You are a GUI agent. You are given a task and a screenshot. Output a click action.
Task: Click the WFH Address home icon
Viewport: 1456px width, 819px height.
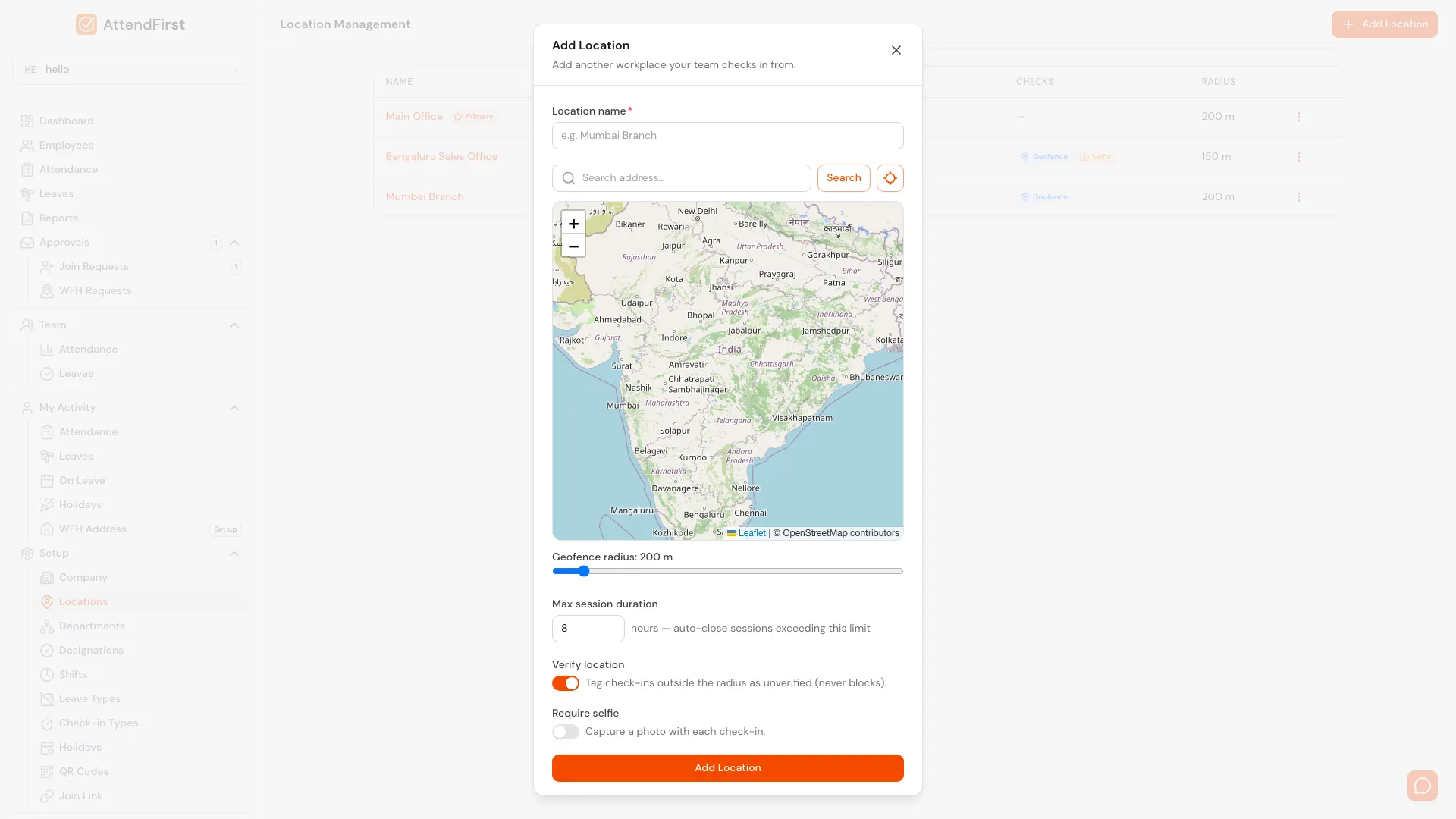click(47, 529)
